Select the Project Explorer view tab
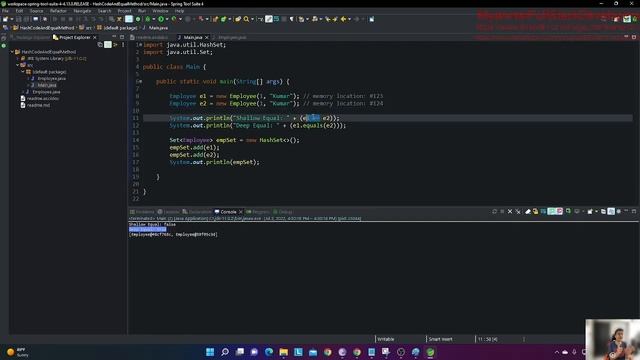 tap(74, 37)
